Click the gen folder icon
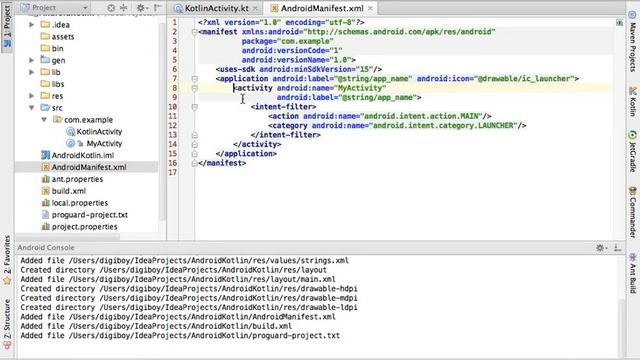640x360 pixels. pyautogui.click(x=45, y=60)
